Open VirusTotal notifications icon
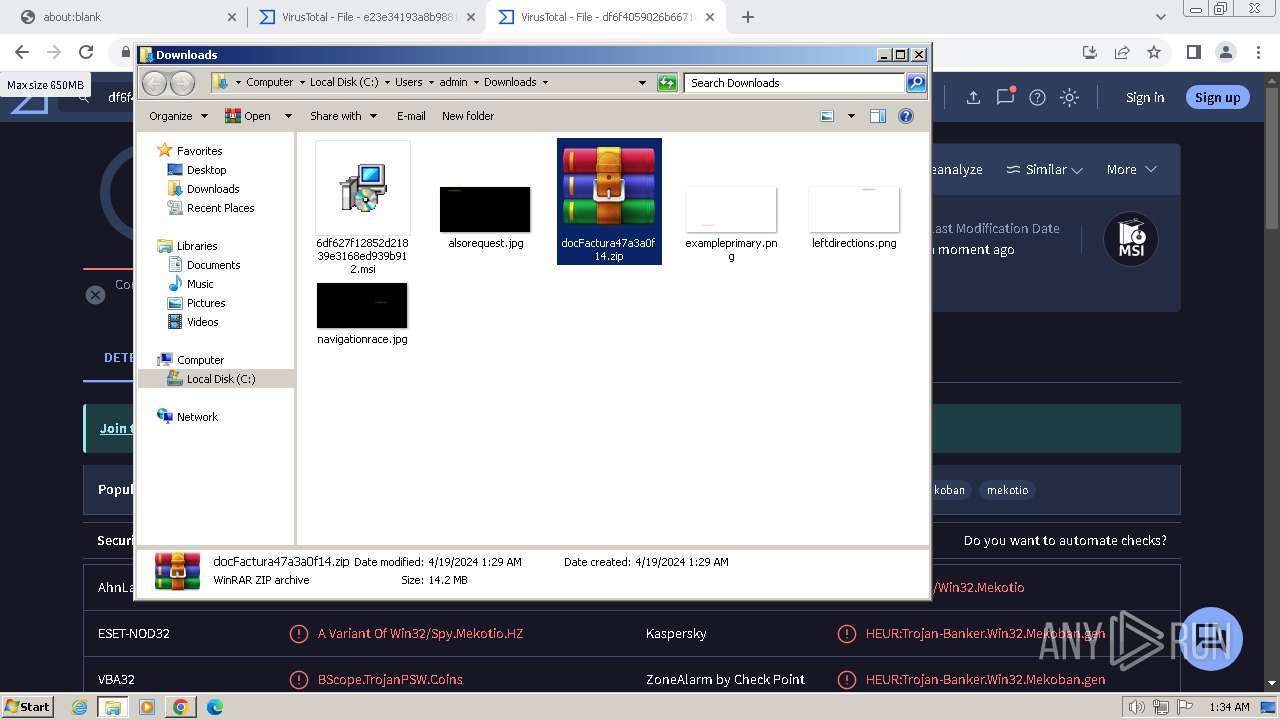This screenshot has height=720, width=1280. point(1005,97)
